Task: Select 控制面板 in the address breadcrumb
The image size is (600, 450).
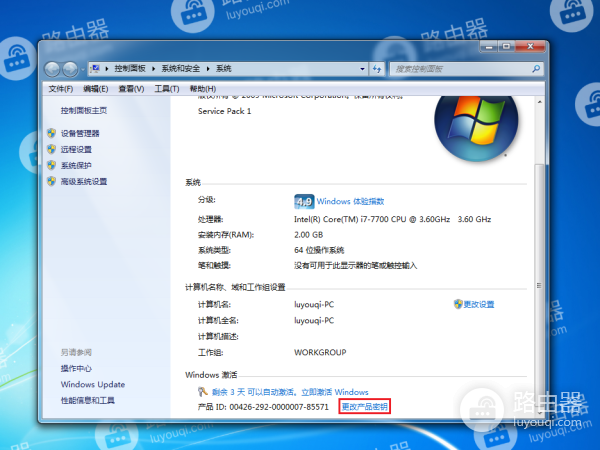Action: (x=130, y=68)
